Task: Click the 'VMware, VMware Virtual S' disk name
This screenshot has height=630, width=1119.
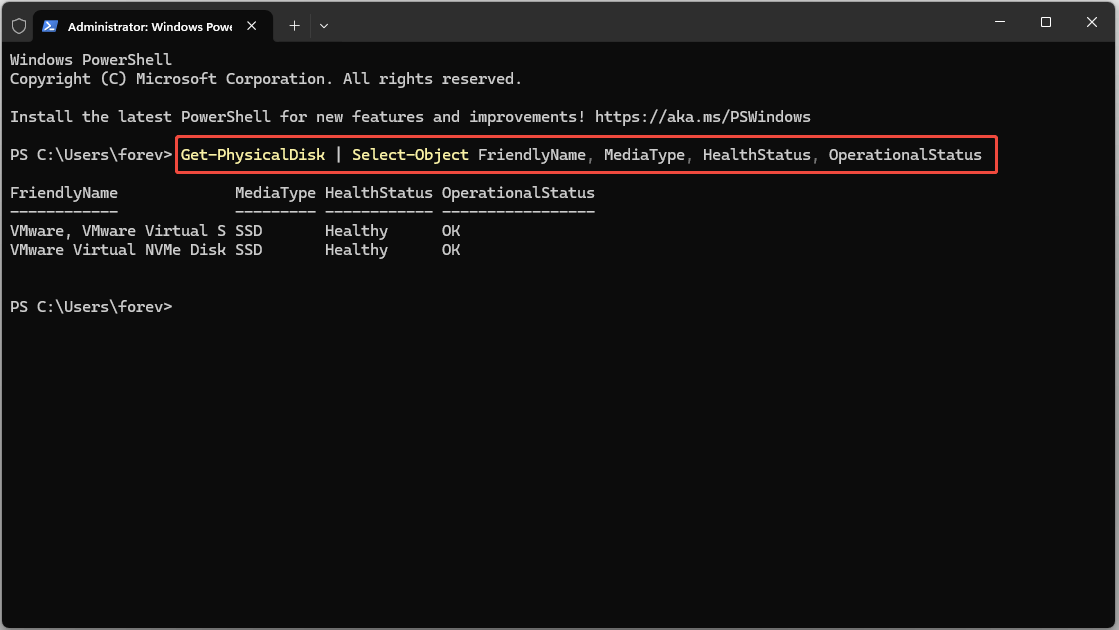Action: pyautogui.click(x=118, y=230)
